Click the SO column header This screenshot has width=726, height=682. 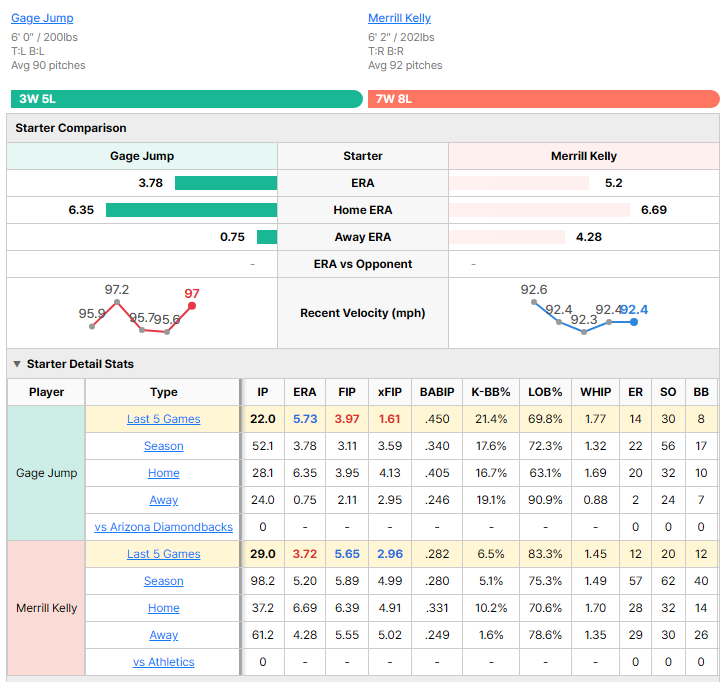(x=668, y=392)
